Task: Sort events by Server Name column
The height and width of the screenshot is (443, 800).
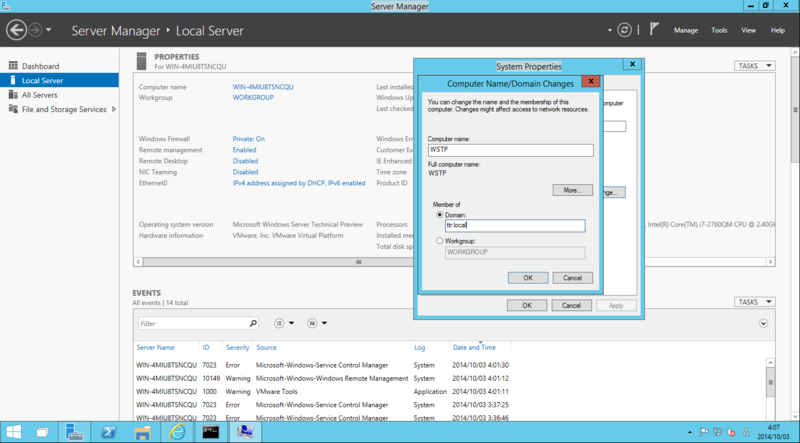Action: [156, 347]
